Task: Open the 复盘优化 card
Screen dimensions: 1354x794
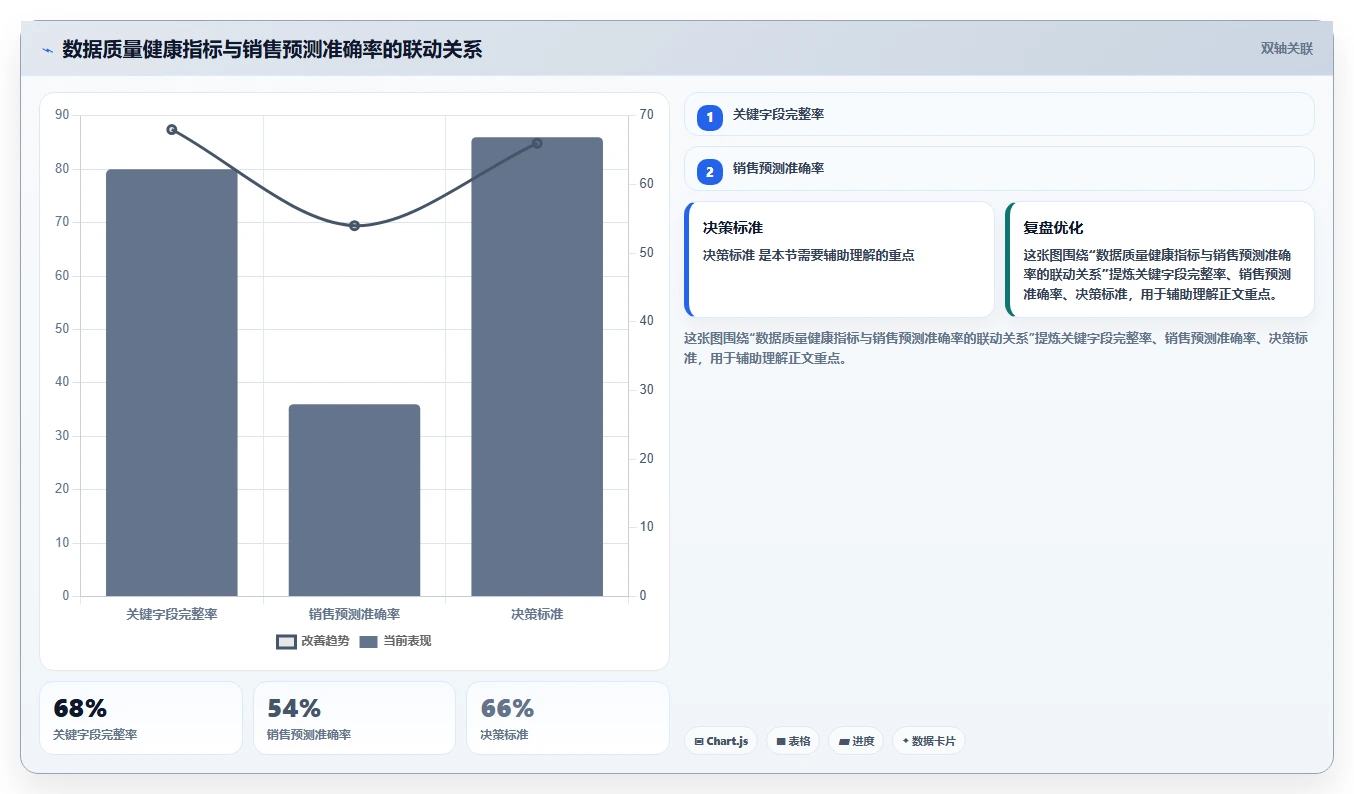Action: click(x=1159, y=259)
